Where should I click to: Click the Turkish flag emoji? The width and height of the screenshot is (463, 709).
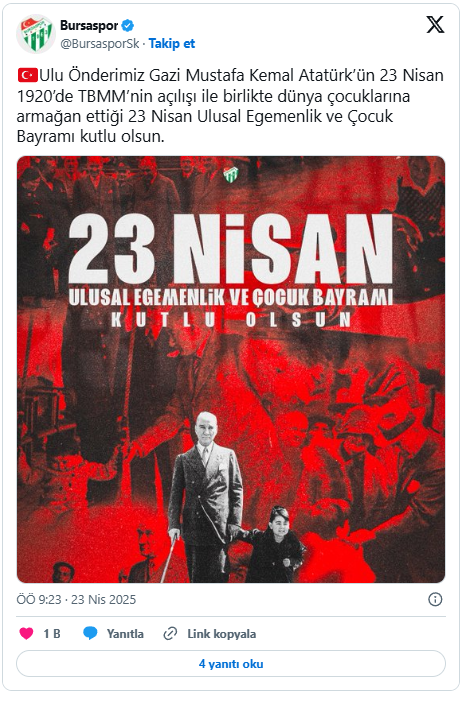click(x=28, y=75)
